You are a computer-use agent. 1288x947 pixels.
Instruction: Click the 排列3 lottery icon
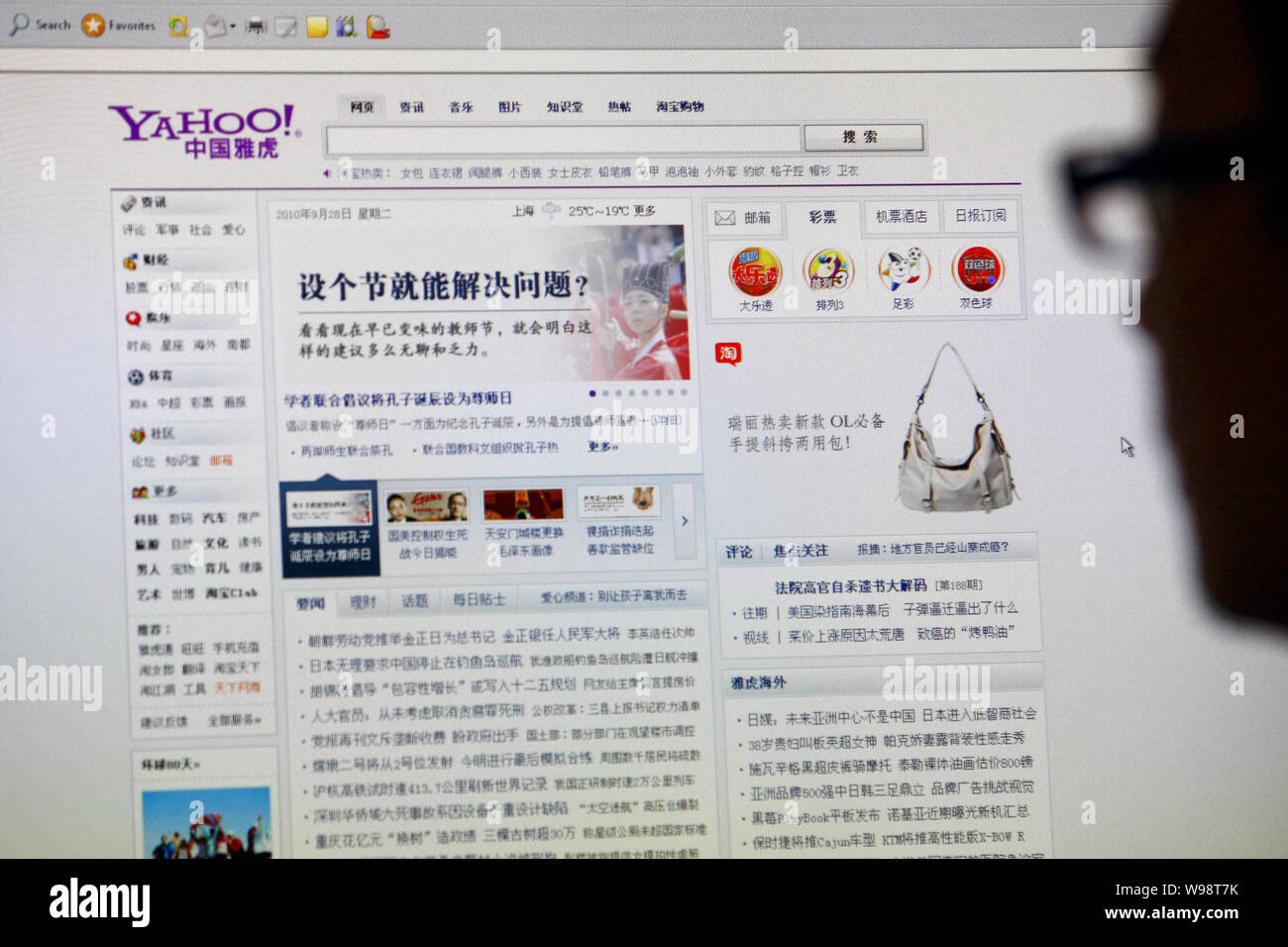coord(829,271)
